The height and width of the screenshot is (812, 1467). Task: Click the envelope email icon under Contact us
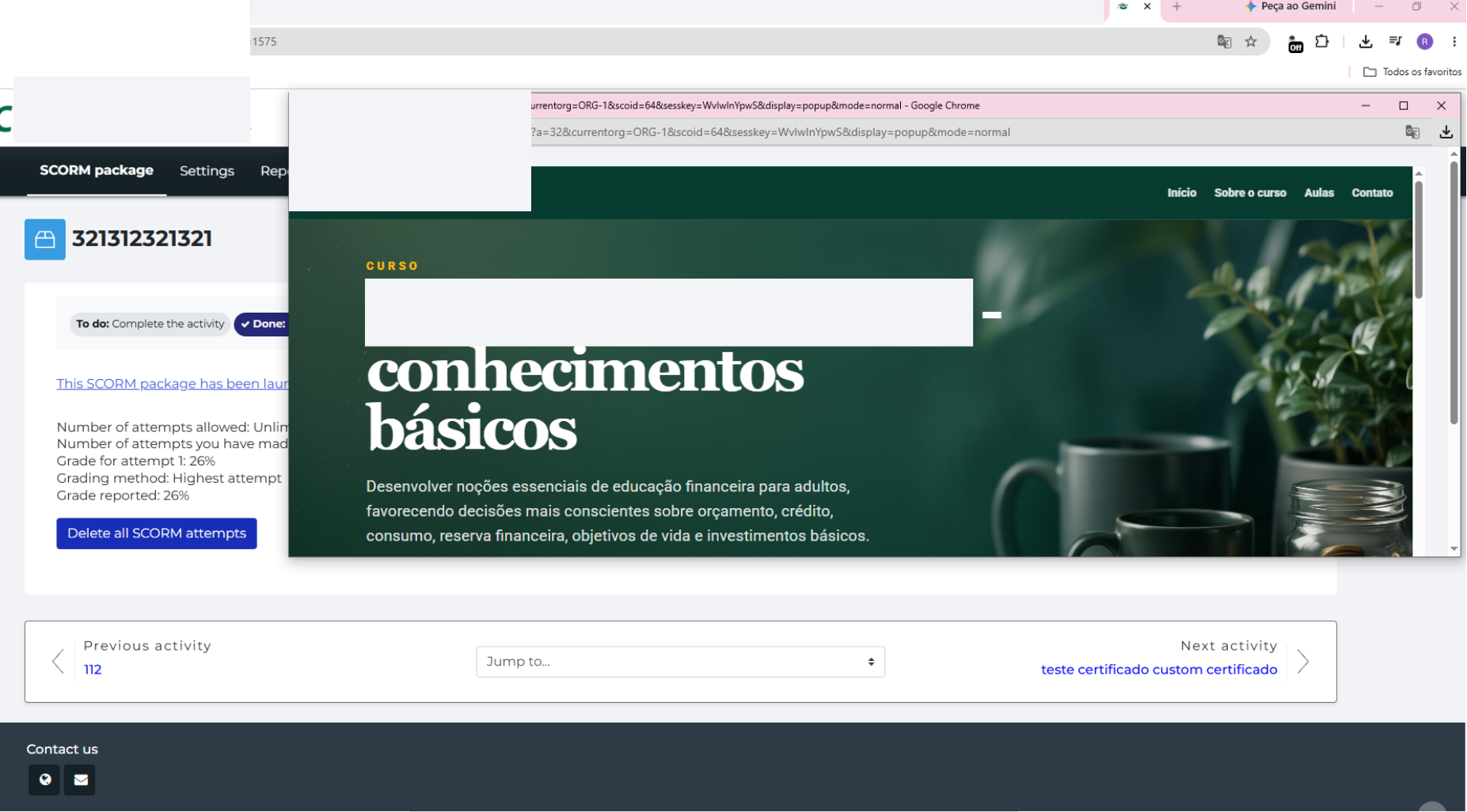[80, 780]
